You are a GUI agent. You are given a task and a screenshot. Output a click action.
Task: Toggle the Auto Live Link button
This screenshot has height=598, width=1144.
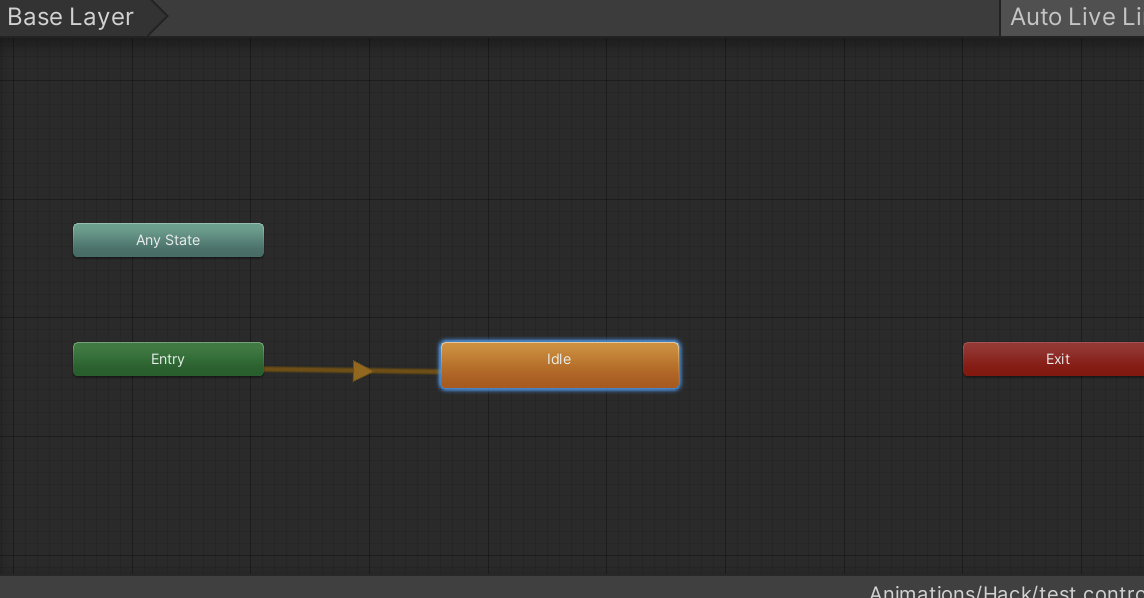pos(1074,17)
